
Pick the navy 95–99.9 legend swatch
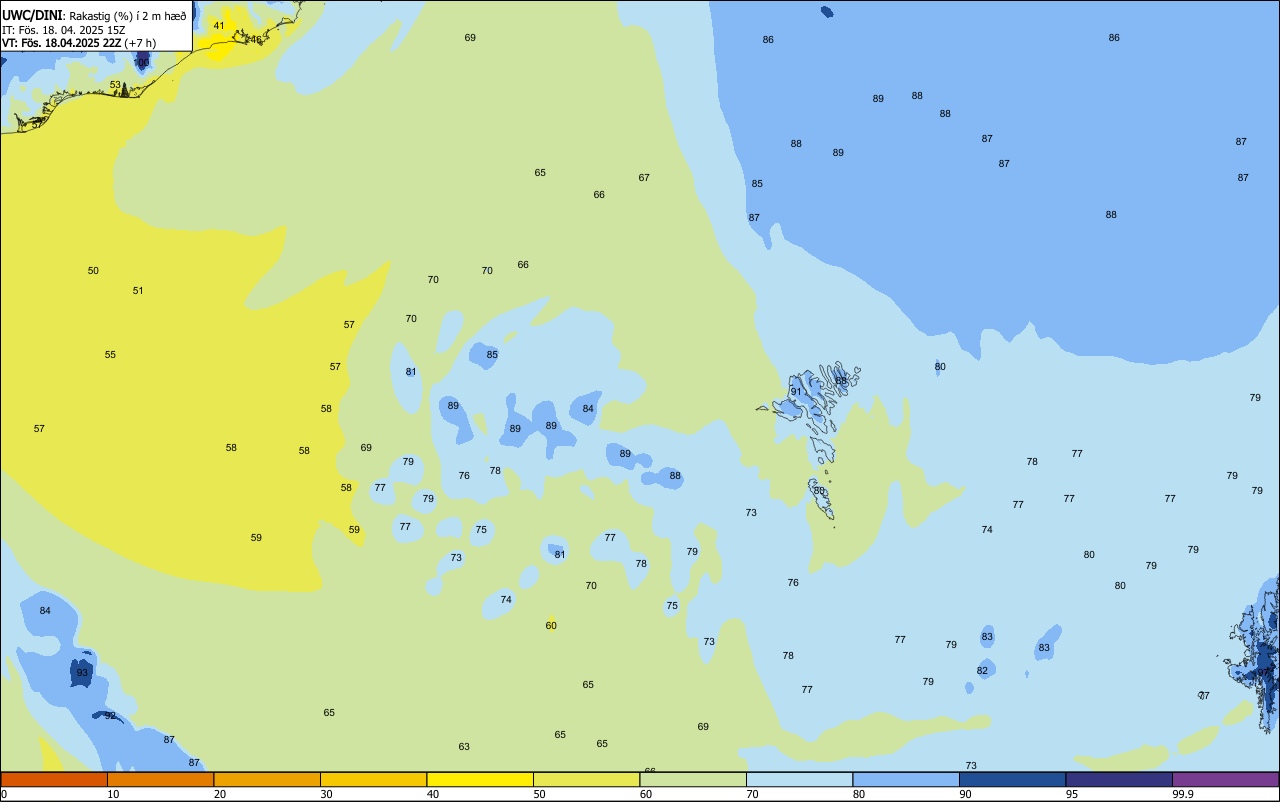pos(1119,779)
